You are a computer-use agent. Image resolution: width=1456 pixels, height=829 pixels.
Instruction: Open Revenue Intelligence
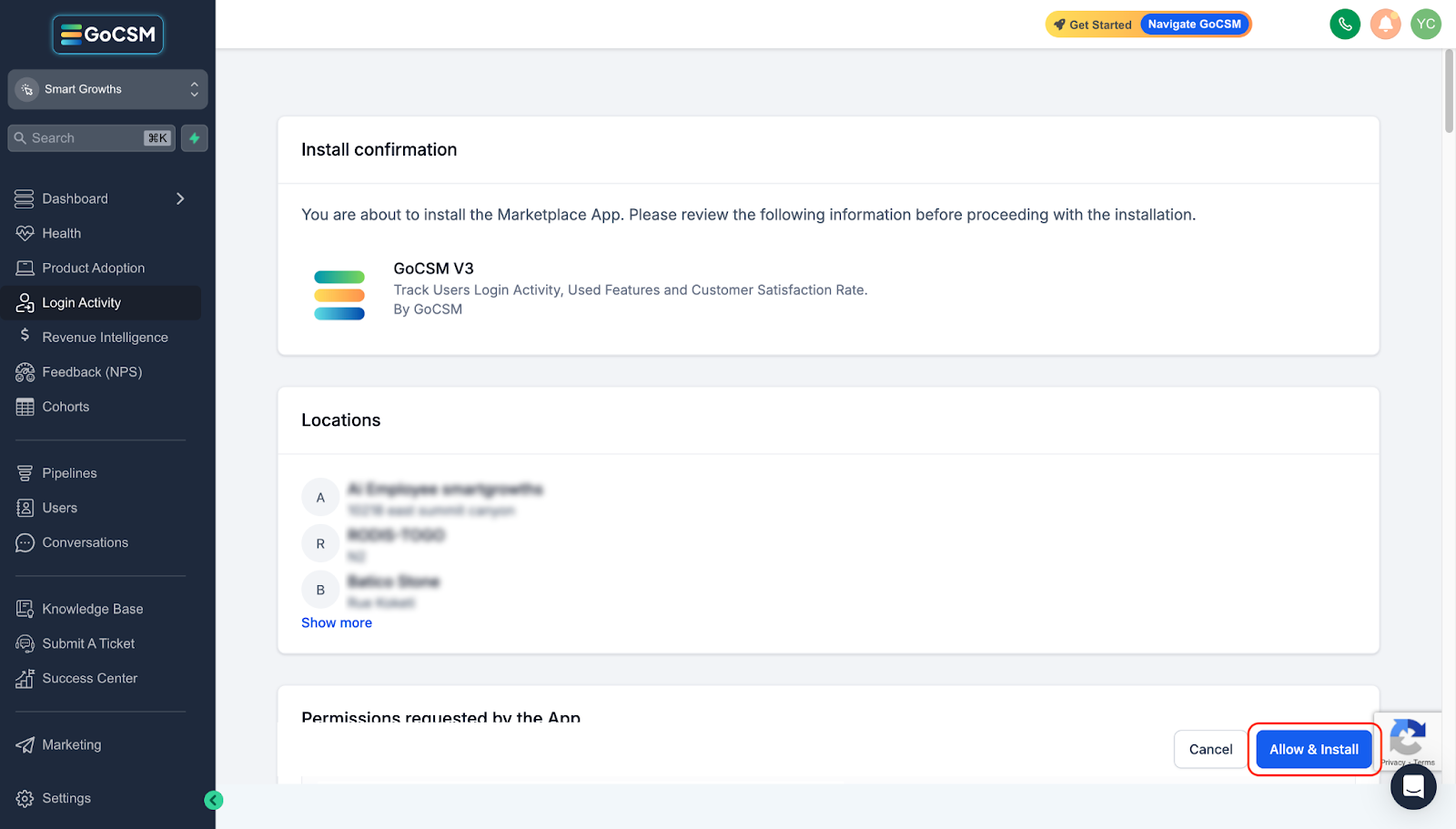tap(105, 337)
